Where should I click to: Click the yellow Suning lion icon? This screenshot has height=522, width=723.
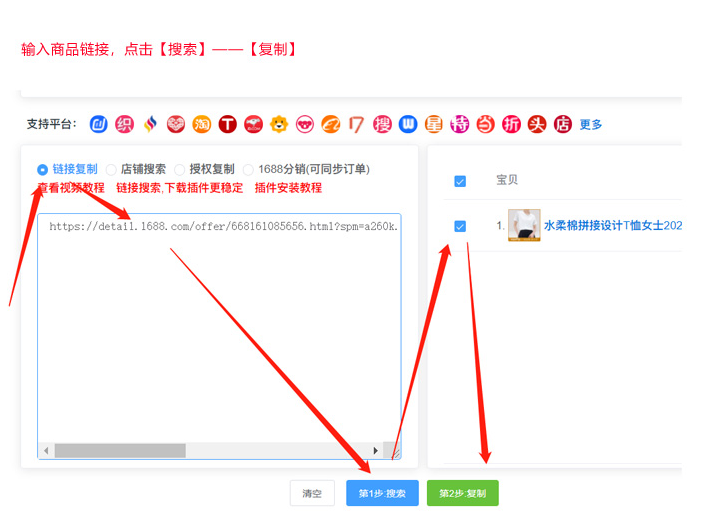coord(279,124)
